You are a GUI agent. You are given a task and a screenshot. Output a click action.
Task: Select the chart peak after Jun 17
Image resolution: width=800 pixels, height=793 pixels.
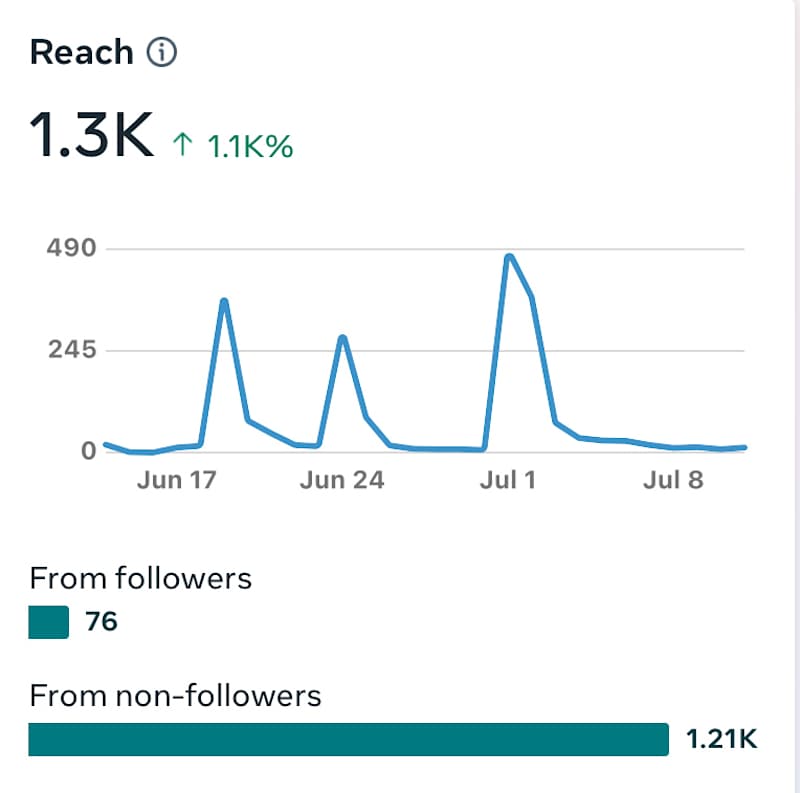point(224,302)
